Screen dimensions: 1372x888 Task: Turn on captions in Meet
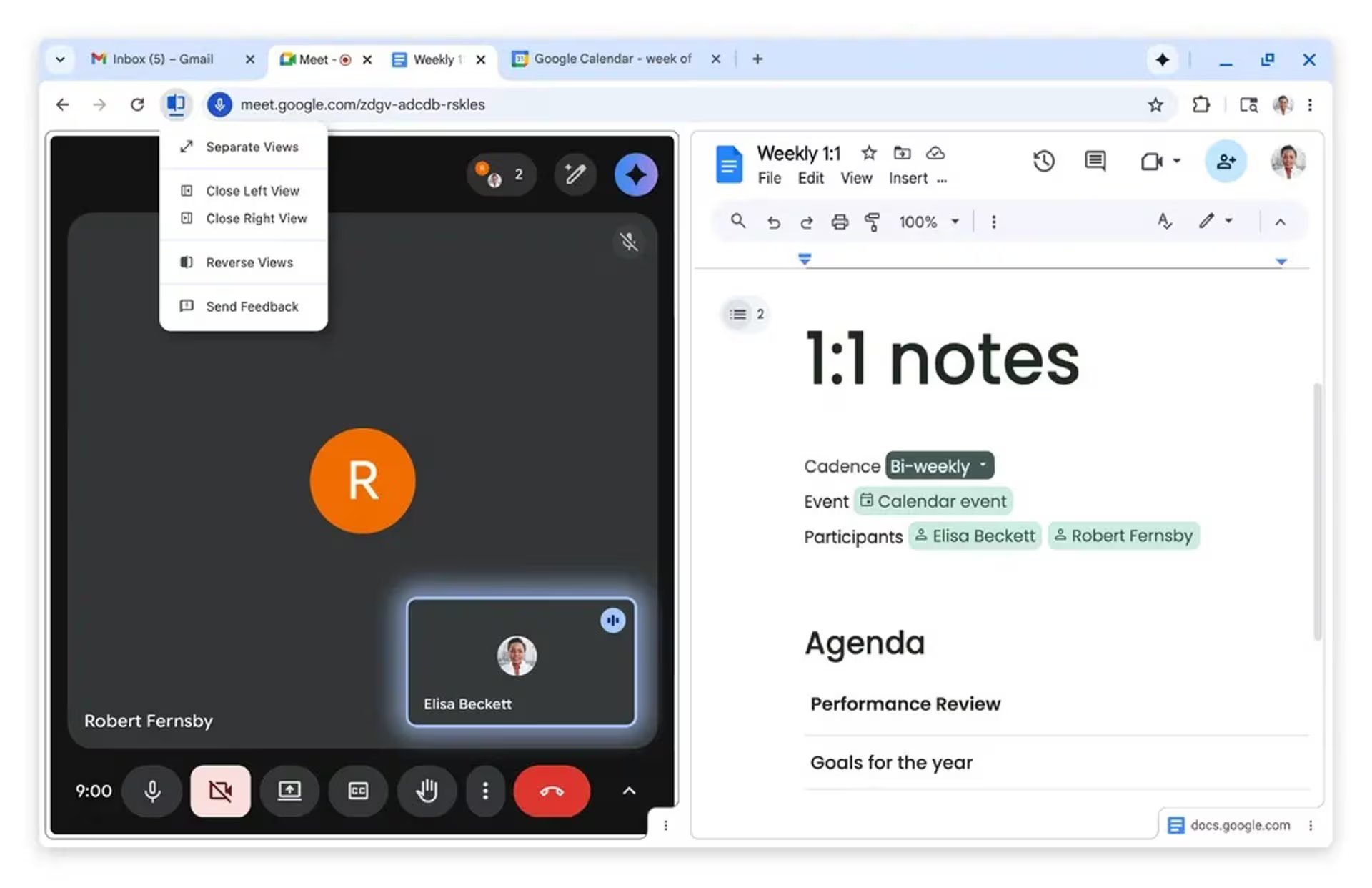pyautogui.click(x=358, y=791)
